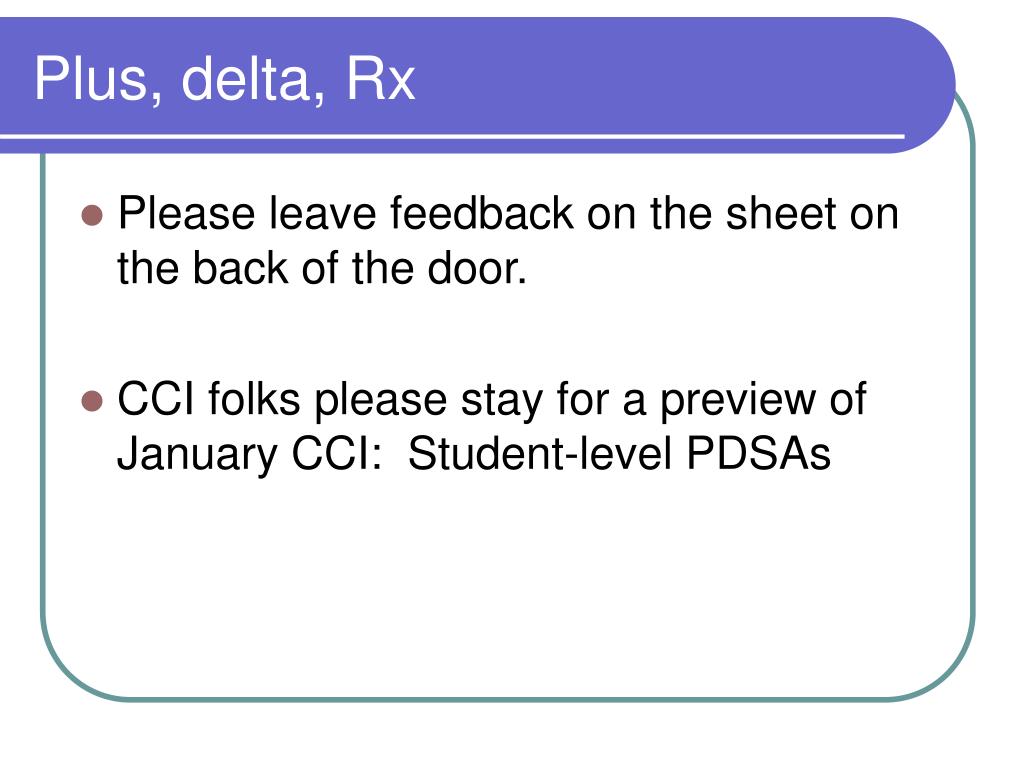Image resolution: width=1024 pixels, height=768 pixels.
Task: Click the word 'feedback' in first bullet
Action: pyautogui.click(x=482, y=213)
